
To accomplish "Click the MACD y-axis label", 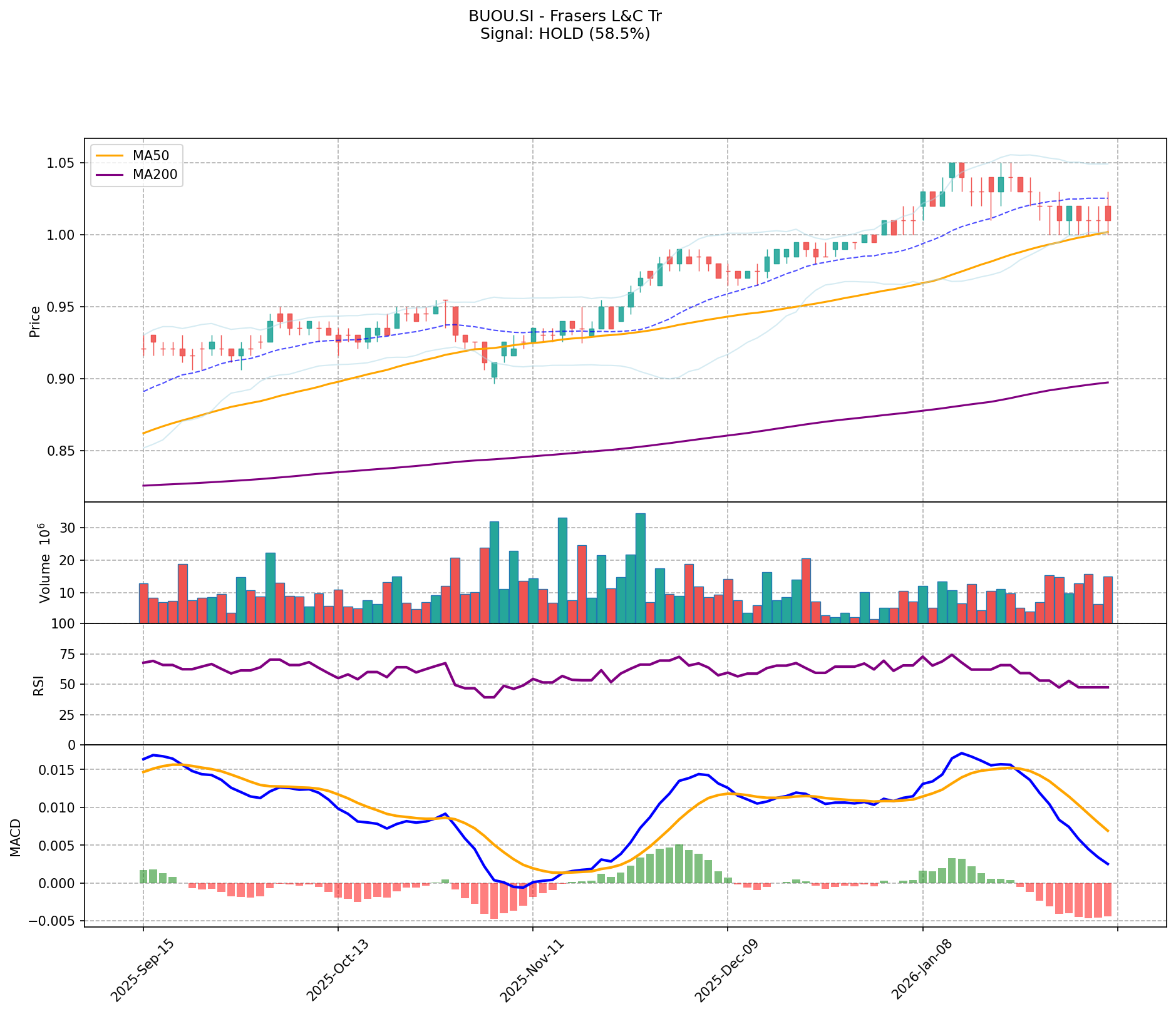I will pos(16,837).
